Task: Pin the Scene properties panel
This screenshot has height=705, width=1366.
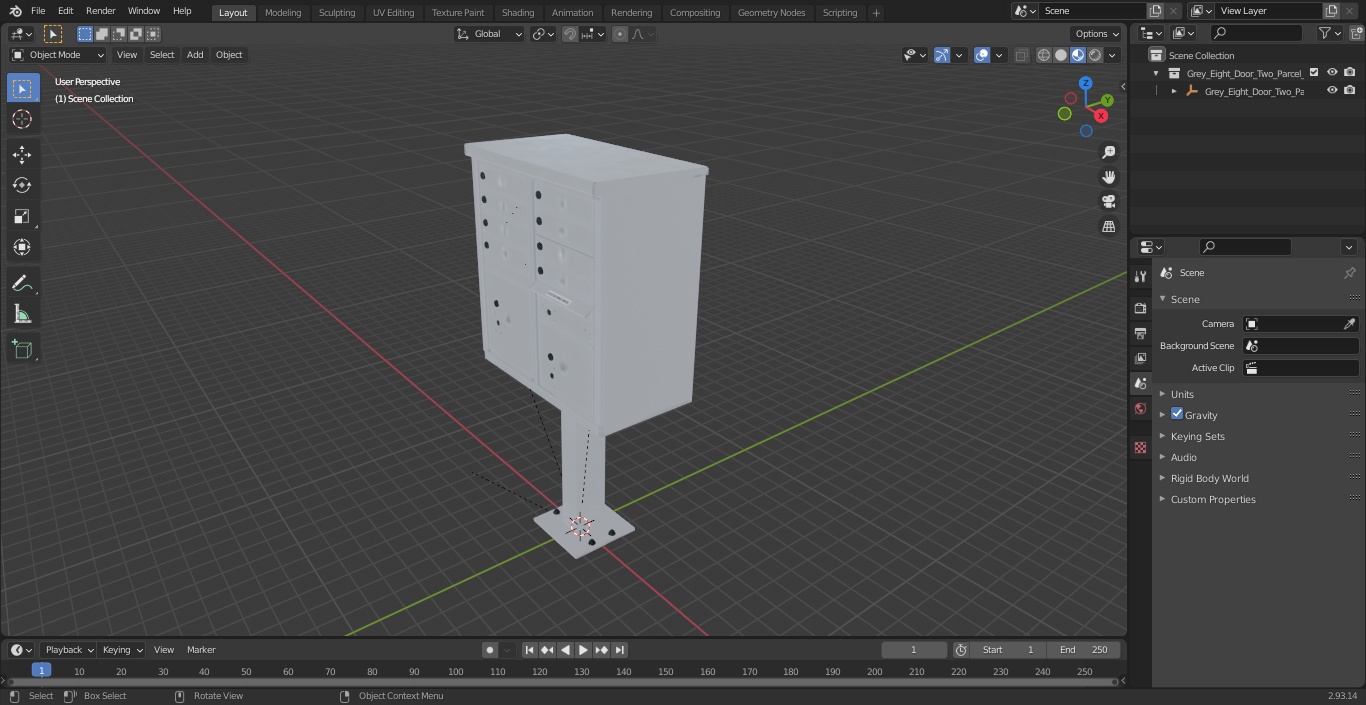Action: [x=1349, y=273]
